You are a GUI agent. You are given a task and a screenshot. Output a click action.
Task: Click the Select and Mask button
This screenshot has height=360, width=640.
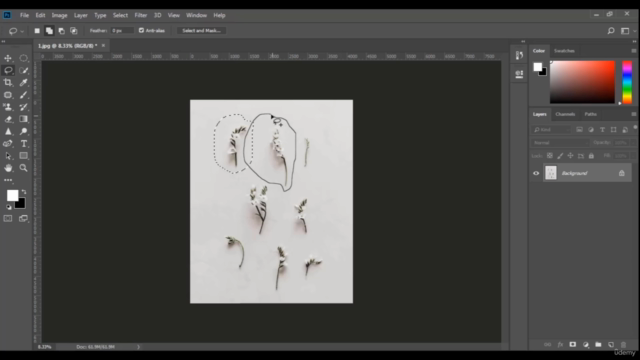(201, 31)
